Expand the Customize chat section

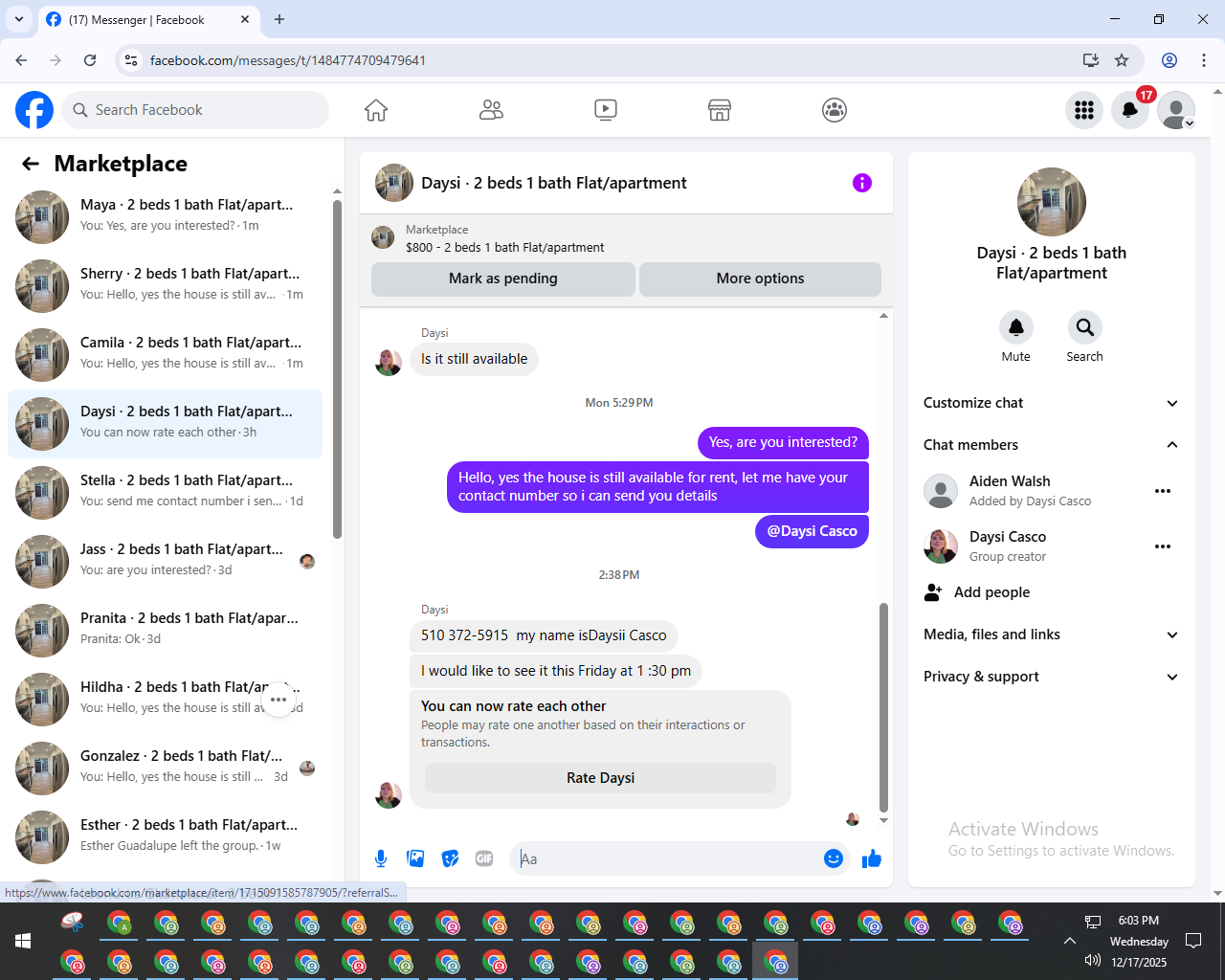pyautogui.click(x=1051, y=403)
